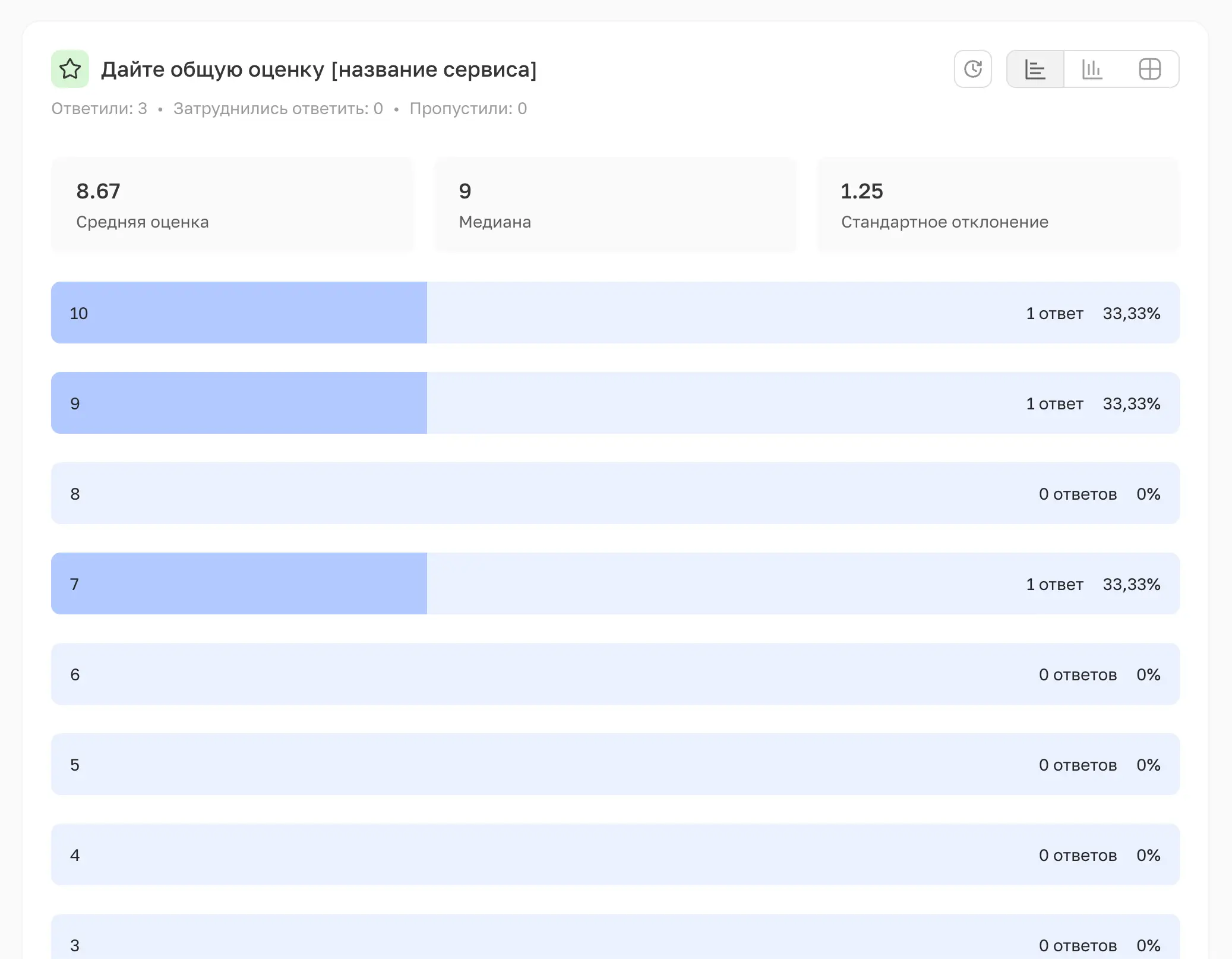
Task: Click the green star rating icon
Action: pos(70,69)
